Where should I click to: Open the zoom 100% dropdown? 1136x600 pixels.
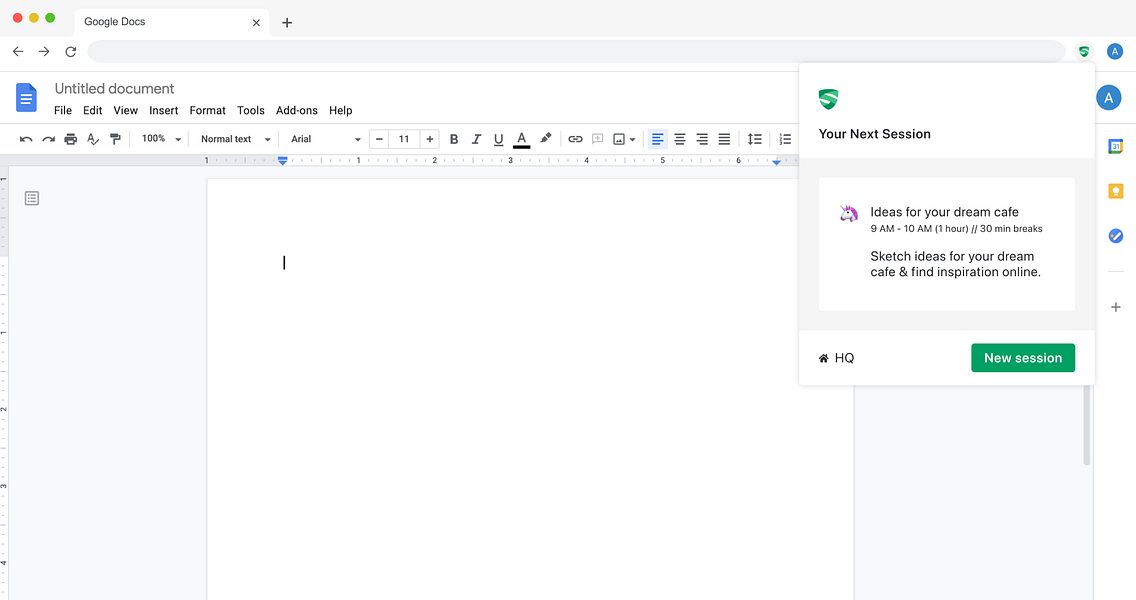pyautogui.click(x=161, y=138)
